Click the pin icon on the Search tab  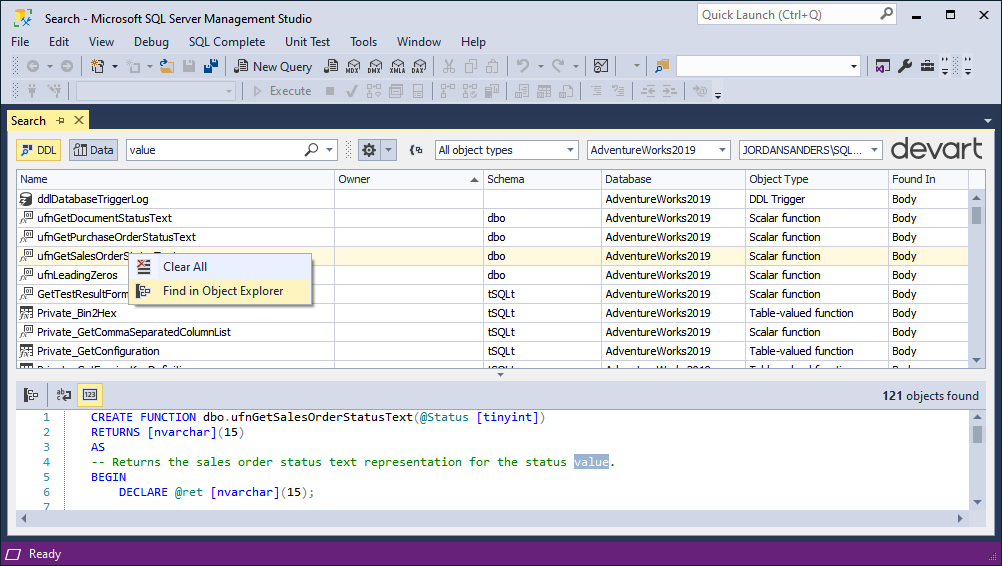[60, 121]
